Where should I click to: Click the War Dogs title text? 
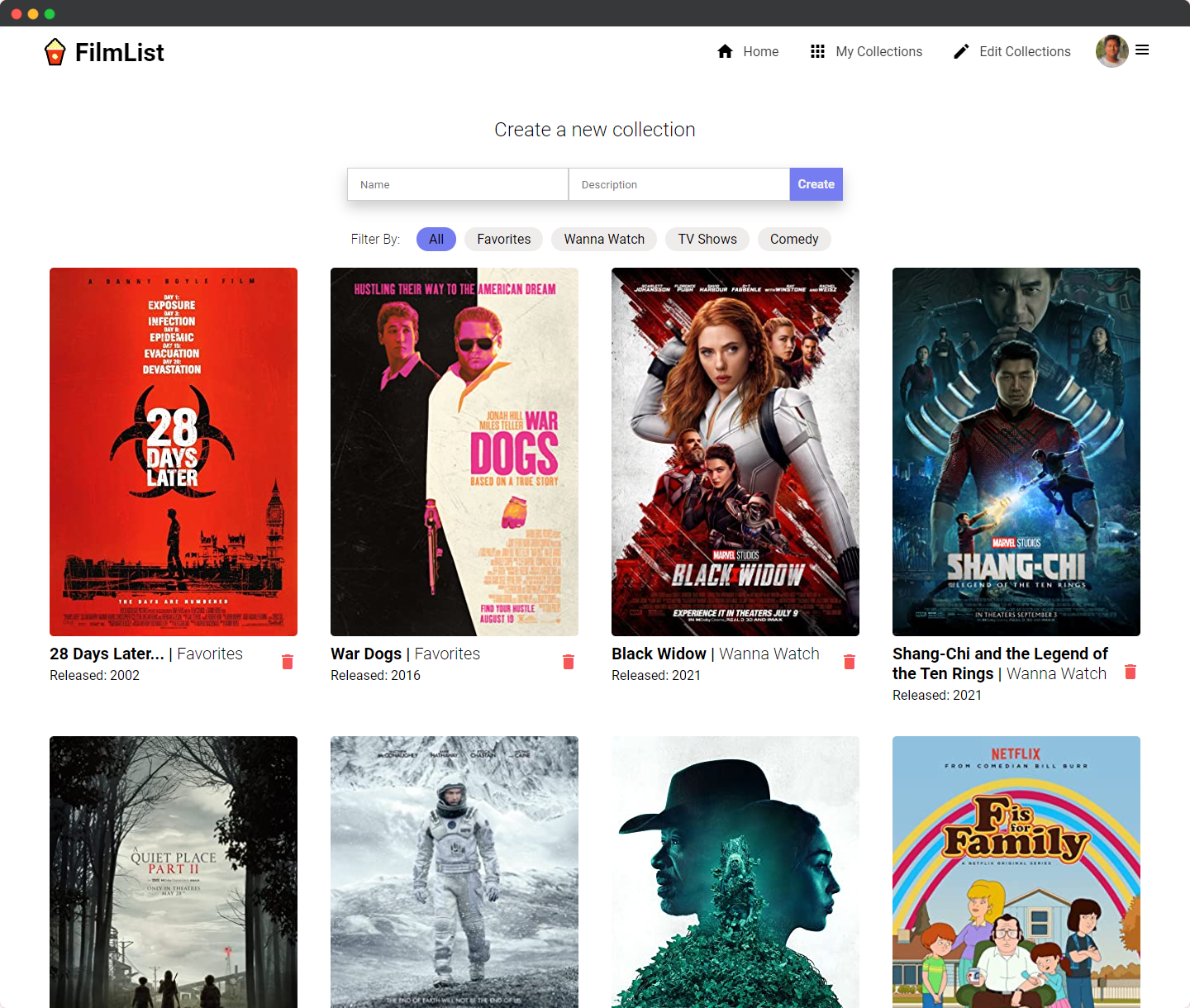coord(366,654)
